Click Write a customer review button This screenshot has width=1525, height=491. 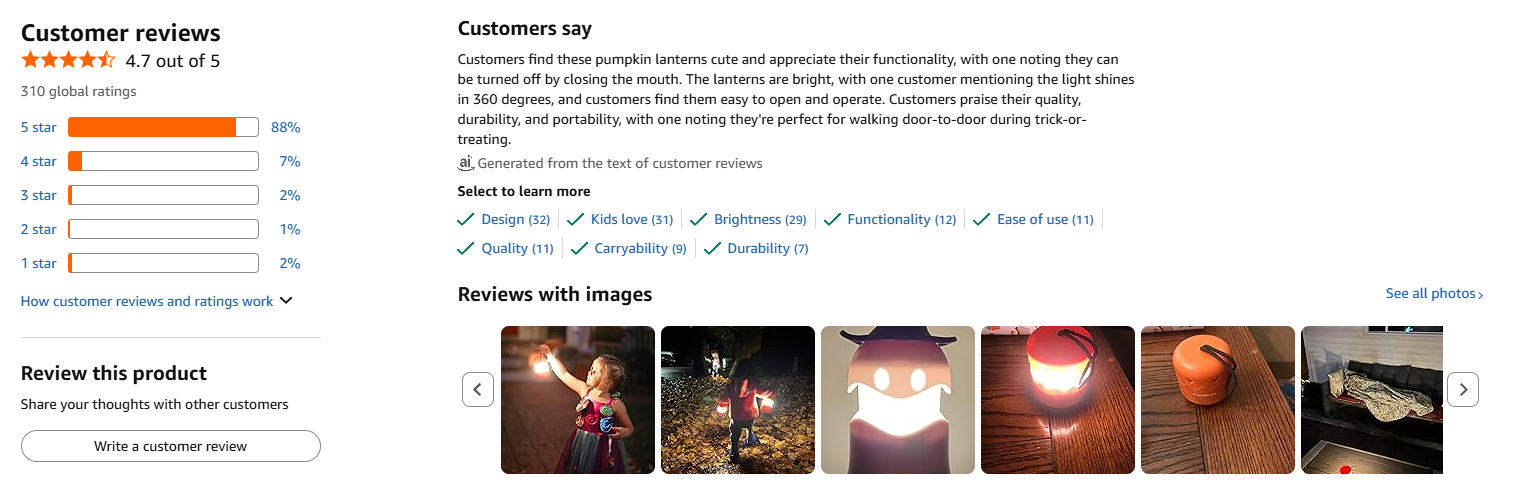click(x=170, y=446)
